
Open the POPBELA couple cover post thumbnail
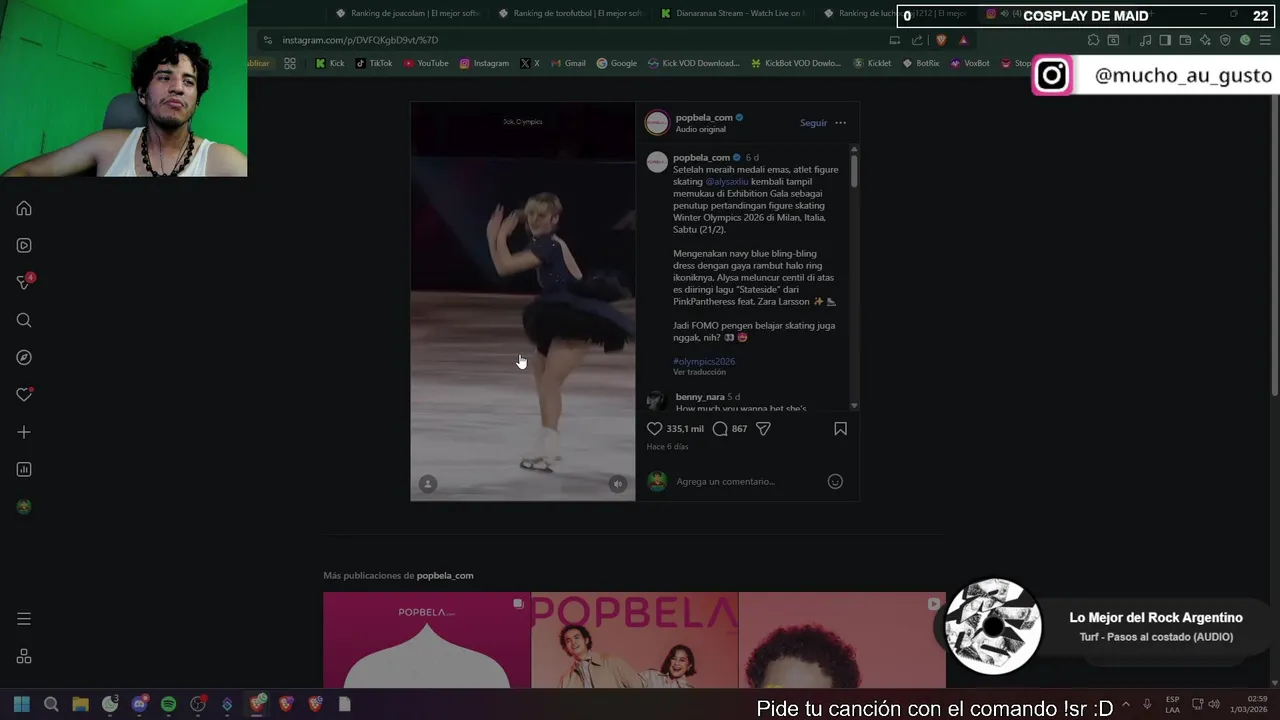click(634, 640)
